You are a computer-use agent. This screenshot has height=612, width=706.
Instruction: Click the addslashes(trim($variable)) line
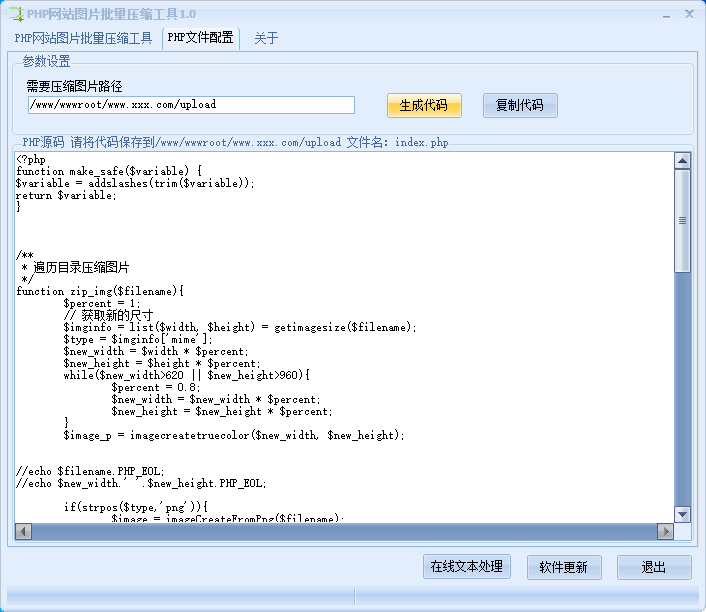coord(135,183)
